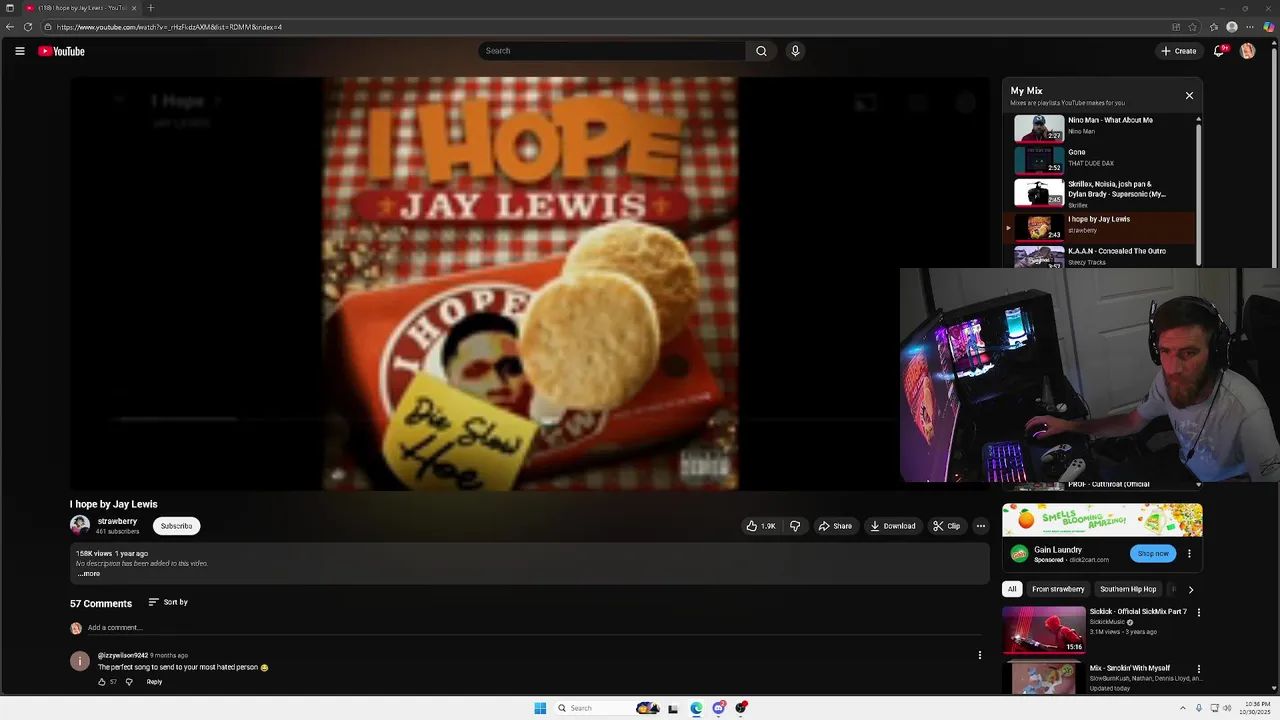This screenshot has height=720, width=1280.
Task: Select the Southern Hip Hop chip
Action: tap(1128, 589)
